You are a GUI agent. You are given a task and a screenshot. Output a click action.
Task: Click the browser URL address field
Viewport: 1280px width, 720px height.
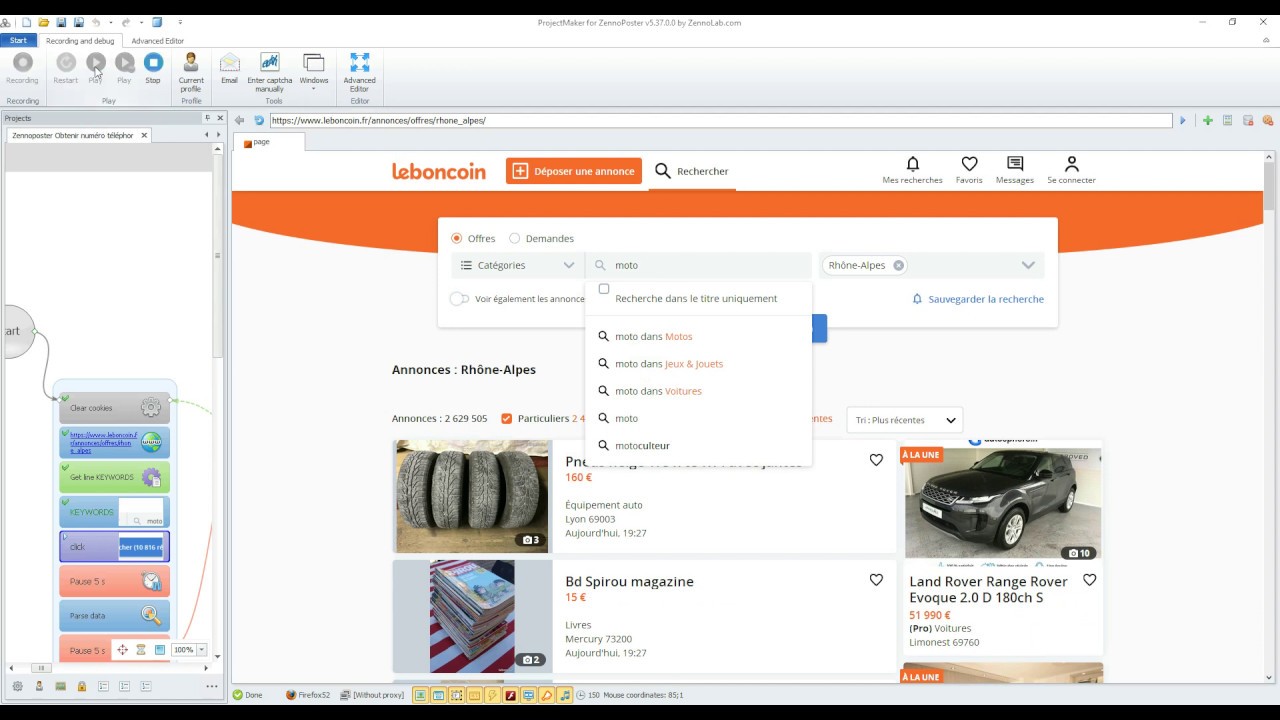click(x=720, y=121)
